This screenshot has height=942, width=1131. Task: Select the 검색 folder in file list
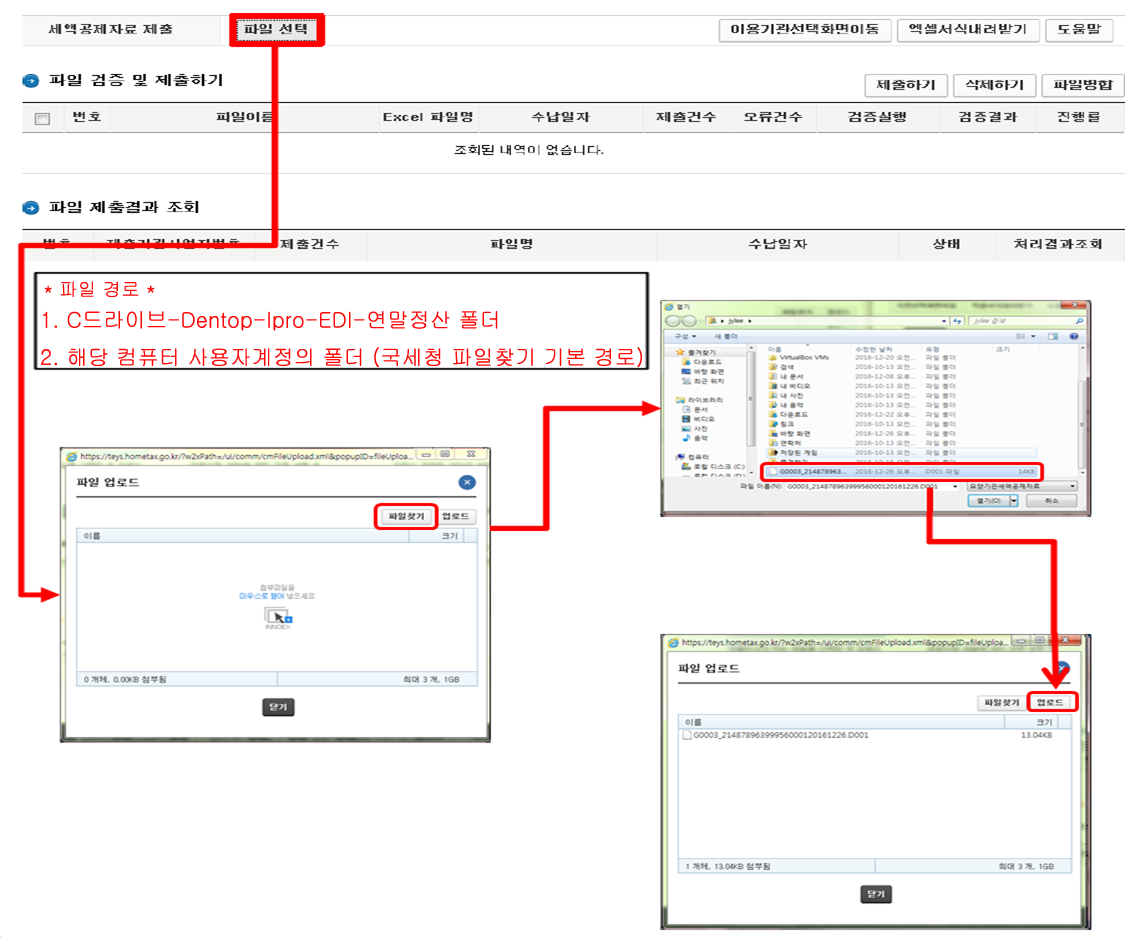(783, 367)
